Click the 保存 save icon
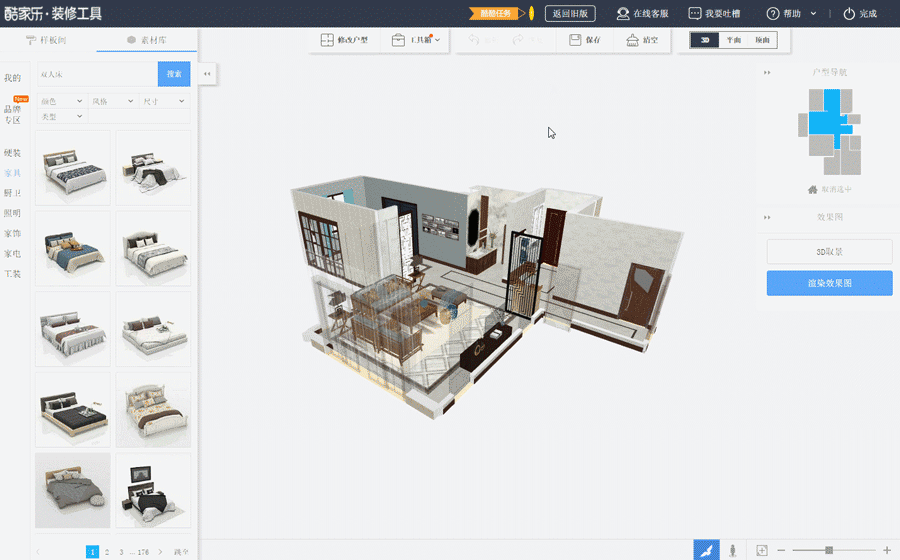This screenshot has width=900, height=560. [x=575, y=40]
